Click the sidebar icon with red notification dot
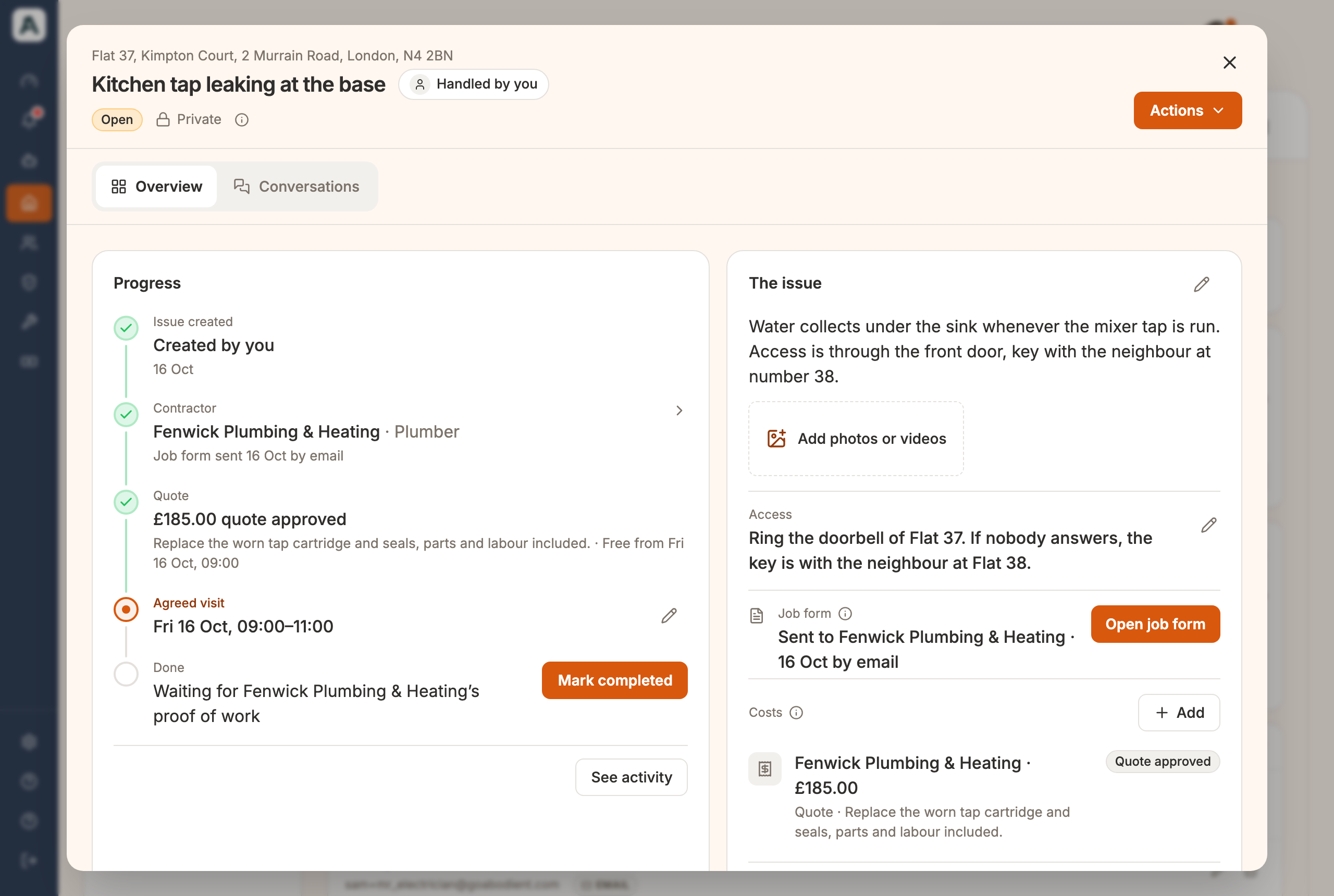 tap(29, 119)
